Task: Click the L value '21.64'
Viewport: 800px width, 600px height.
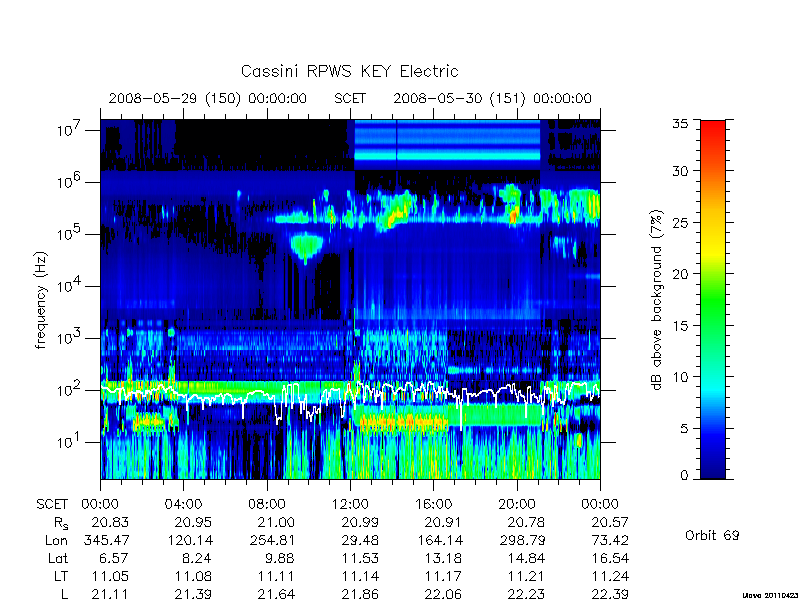Action: click(276, 594)
